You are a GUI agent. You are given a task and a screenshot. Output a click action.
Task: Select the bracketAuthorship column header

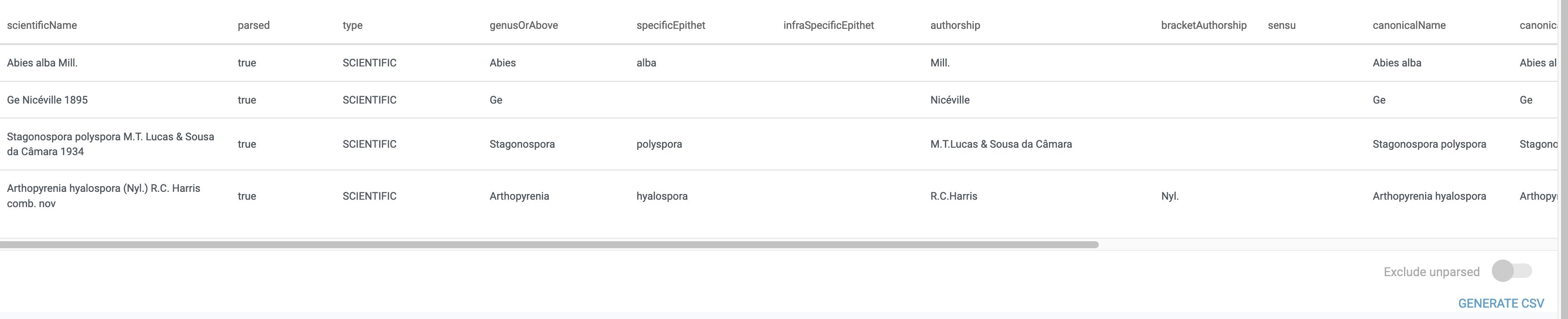pyautogui.click(x=1203, y=25)
